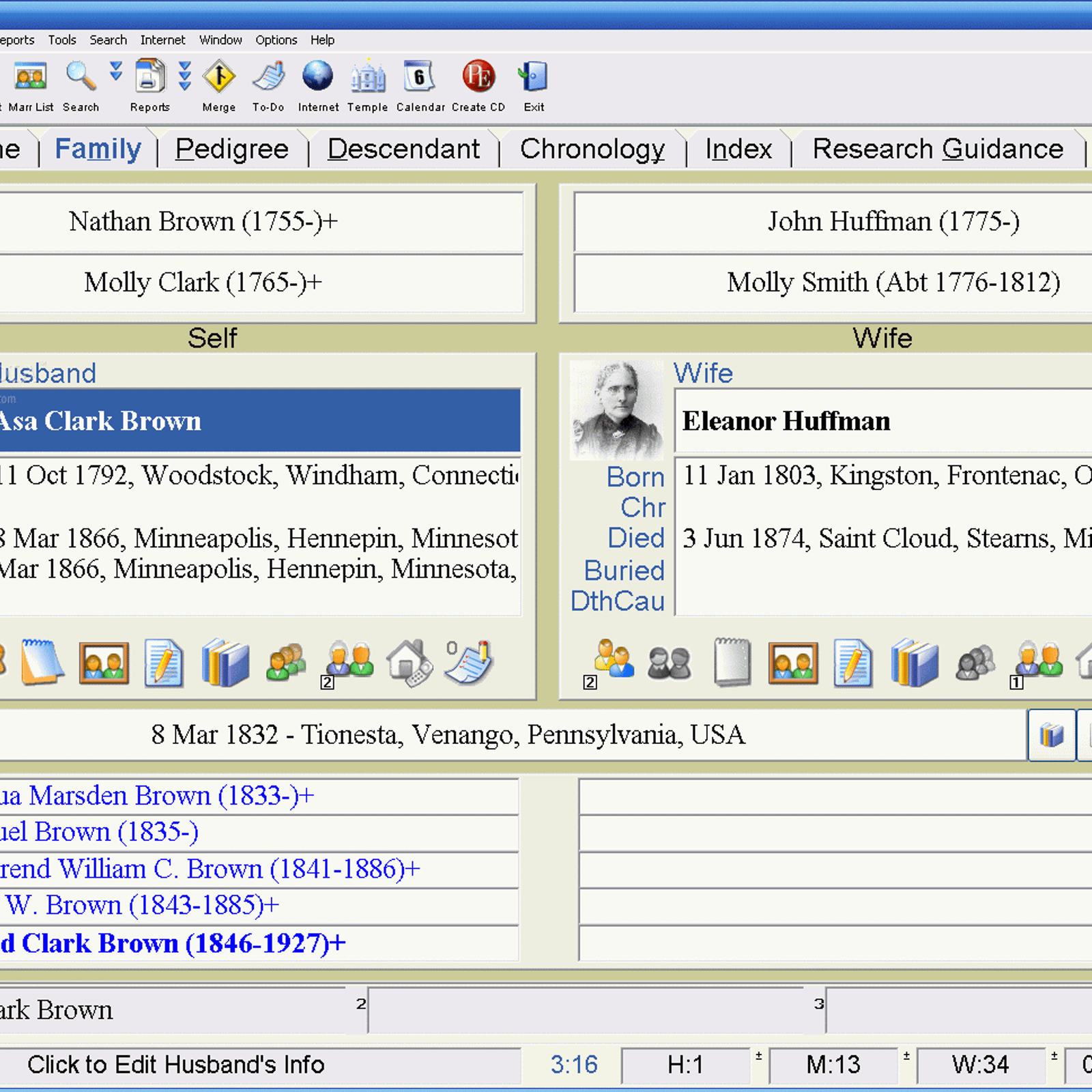Click the marriage sources books button
This screenshot has height=1092, width=1092.
click(x=1052, y=735)
